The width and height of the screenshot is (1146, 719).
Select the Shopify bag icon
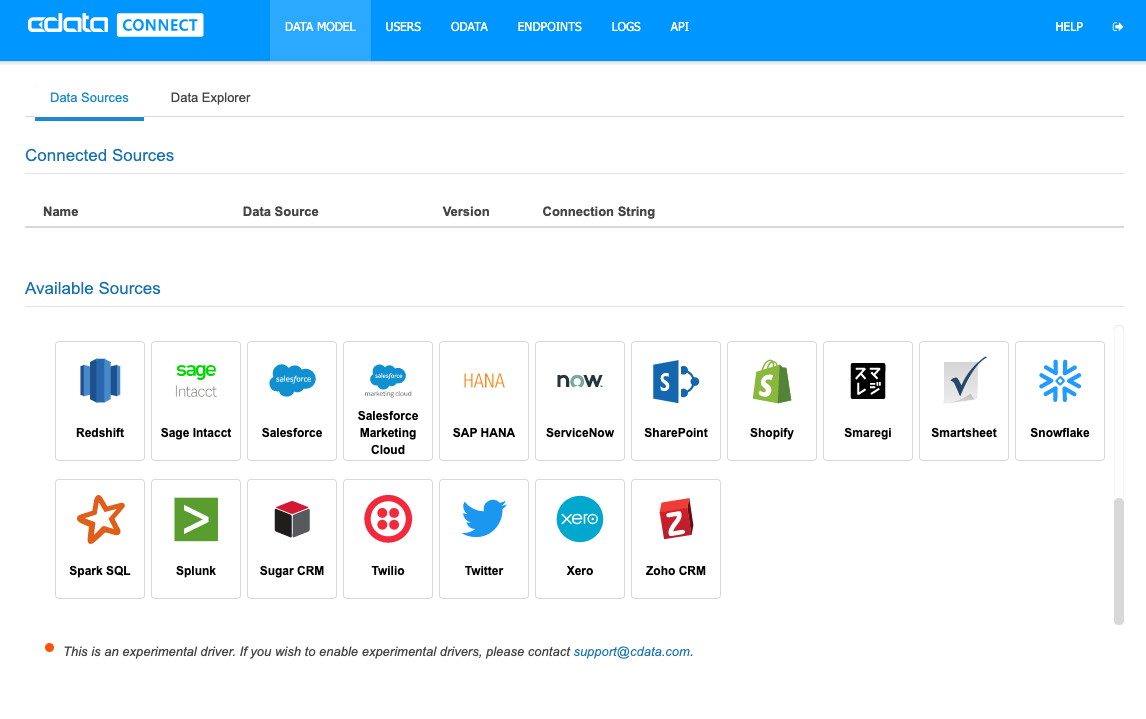pos(772,381)
